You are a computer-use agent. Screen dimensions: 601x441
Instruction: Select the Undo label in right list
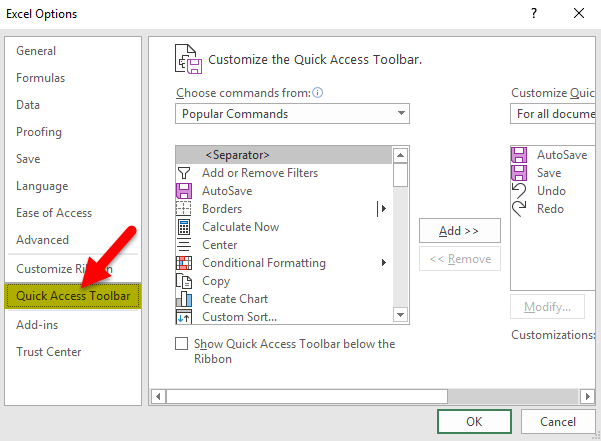(x=551, y=191)
